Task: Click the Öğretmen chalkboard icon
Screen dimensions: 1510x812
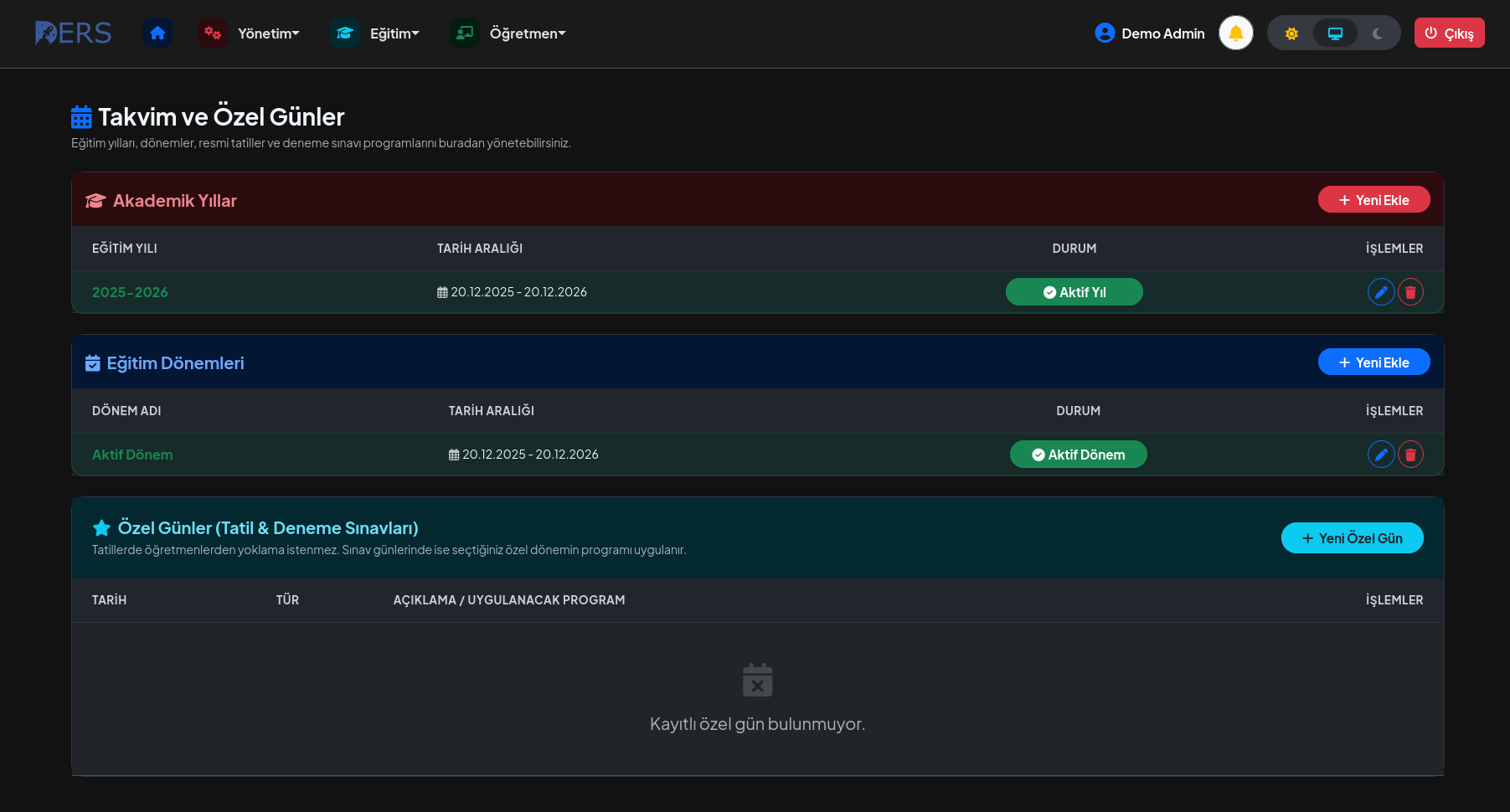Action: coord(465,33)
